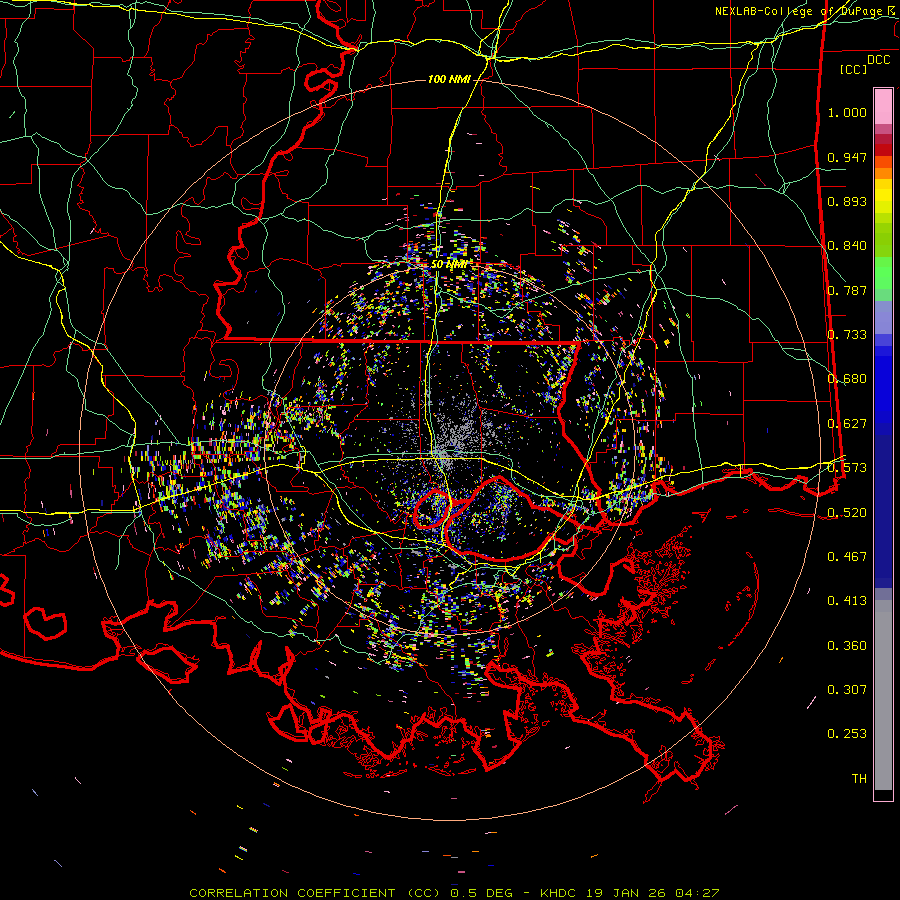This screenshot has width=900, height=900.
Task: Click the DCC label above the color scale
Action: (x=878, y=60)
